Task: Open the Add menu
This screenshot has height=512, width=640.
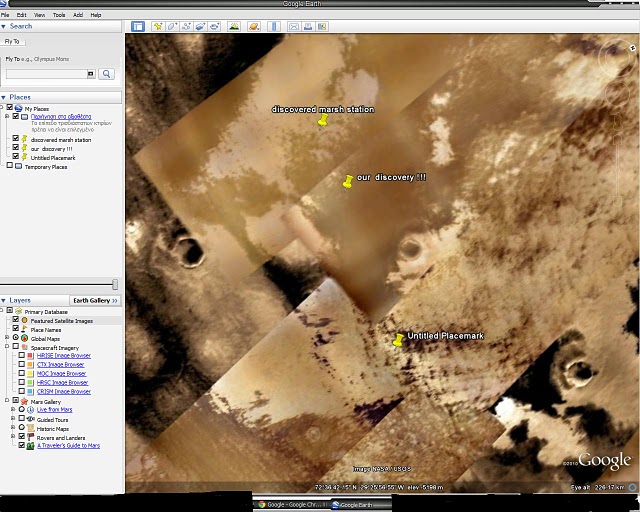Action: point(78,15)
